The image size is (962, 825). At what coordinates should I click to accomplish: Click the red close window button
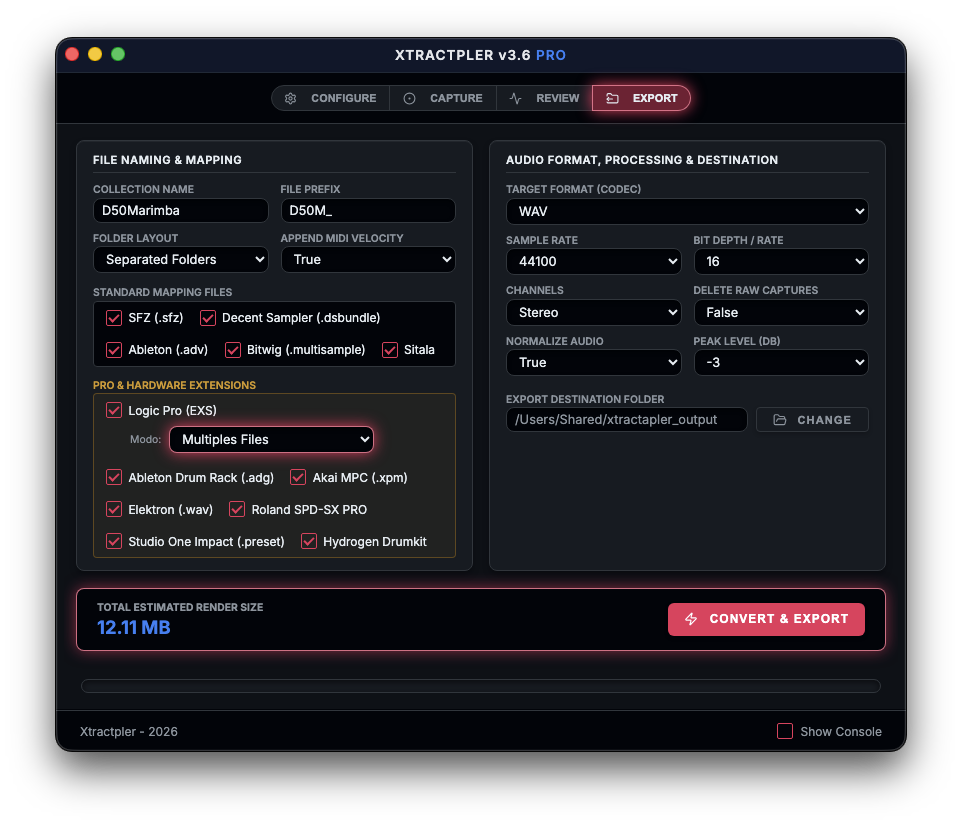pyautogui.click(x=72, y=54)
